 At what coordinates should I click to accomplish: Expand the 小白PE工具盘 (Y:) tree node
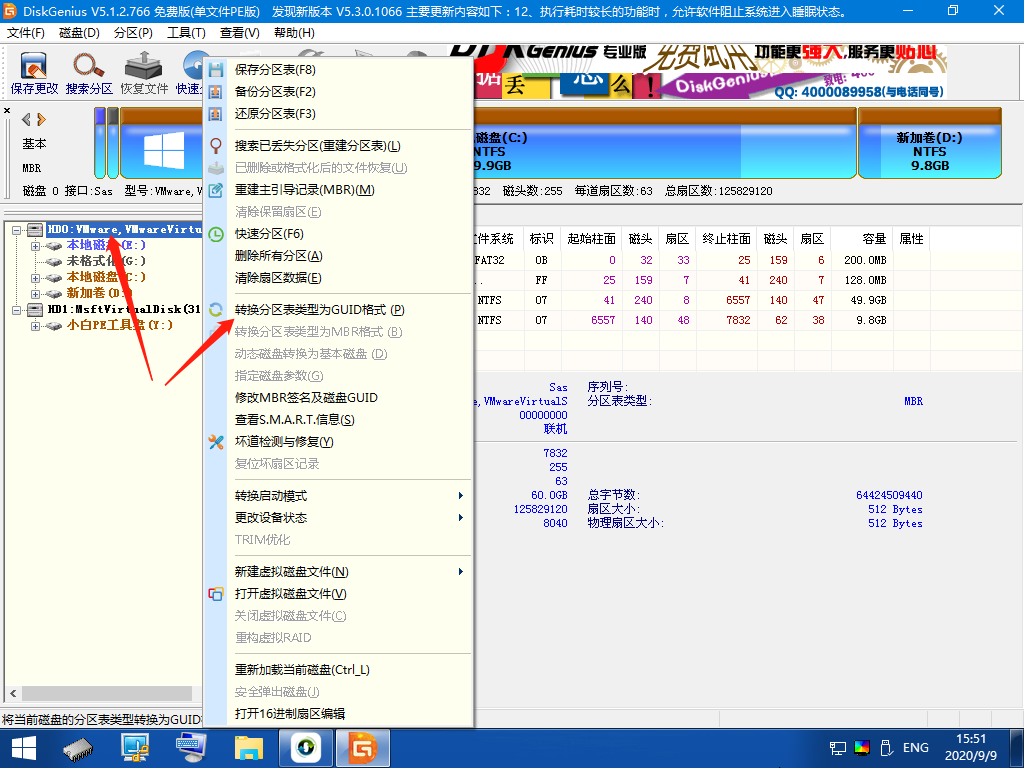coord(36,325)
